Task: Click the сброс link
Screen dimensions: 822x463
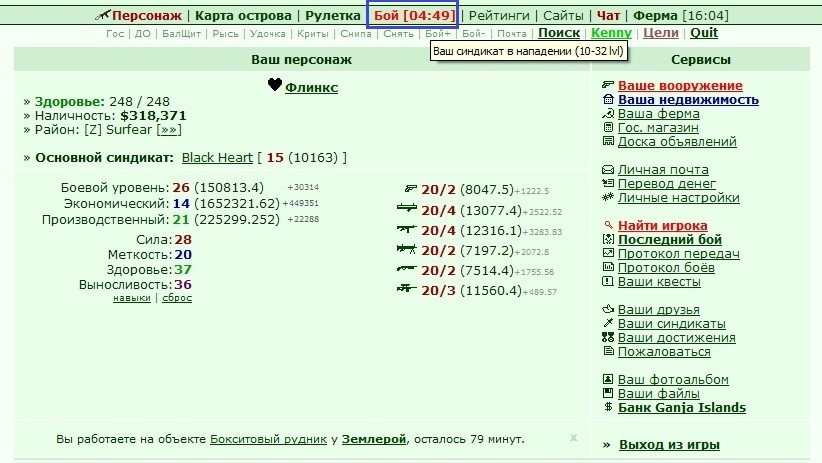Action: tap(177, 298)
